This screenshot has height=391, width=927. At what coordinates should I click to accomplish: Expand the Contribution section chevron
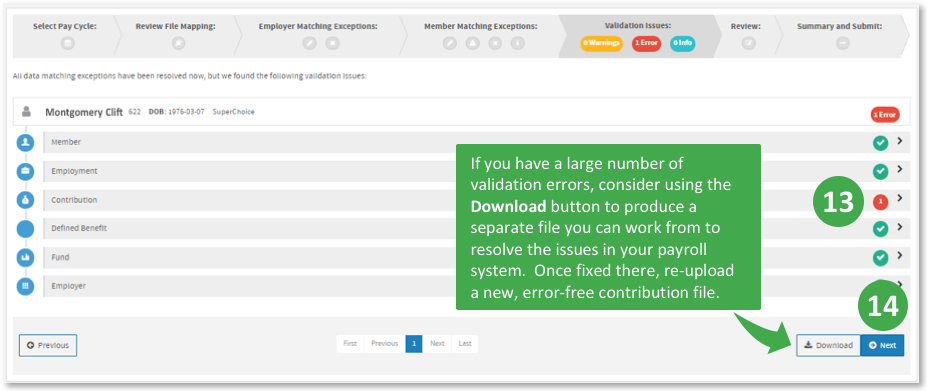tap(899, 198)
